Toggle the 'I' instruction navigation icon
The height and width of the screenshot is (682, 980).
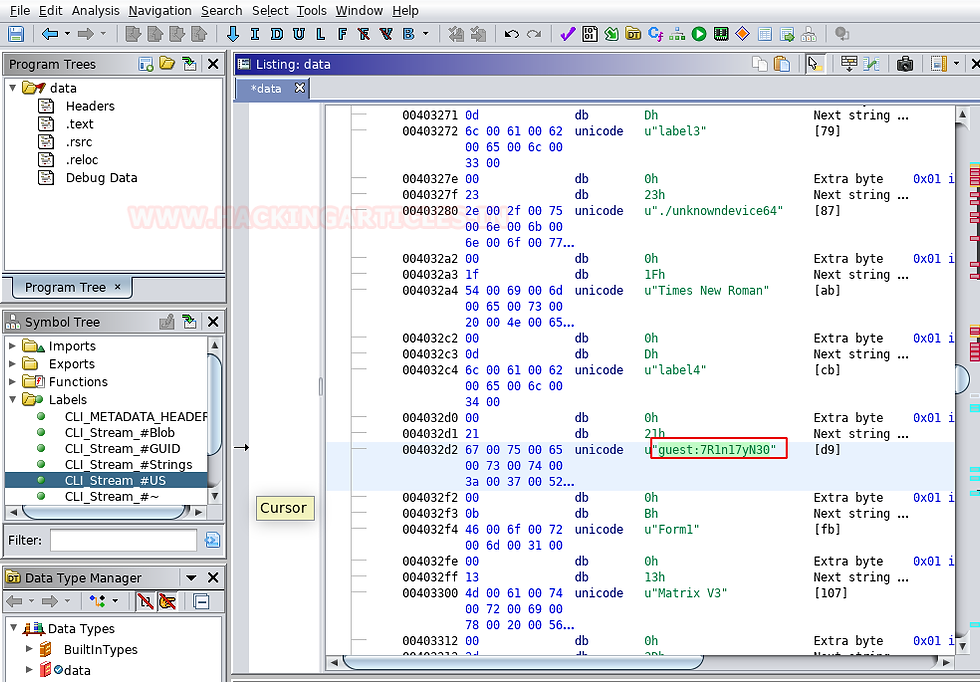click(254, 34)
